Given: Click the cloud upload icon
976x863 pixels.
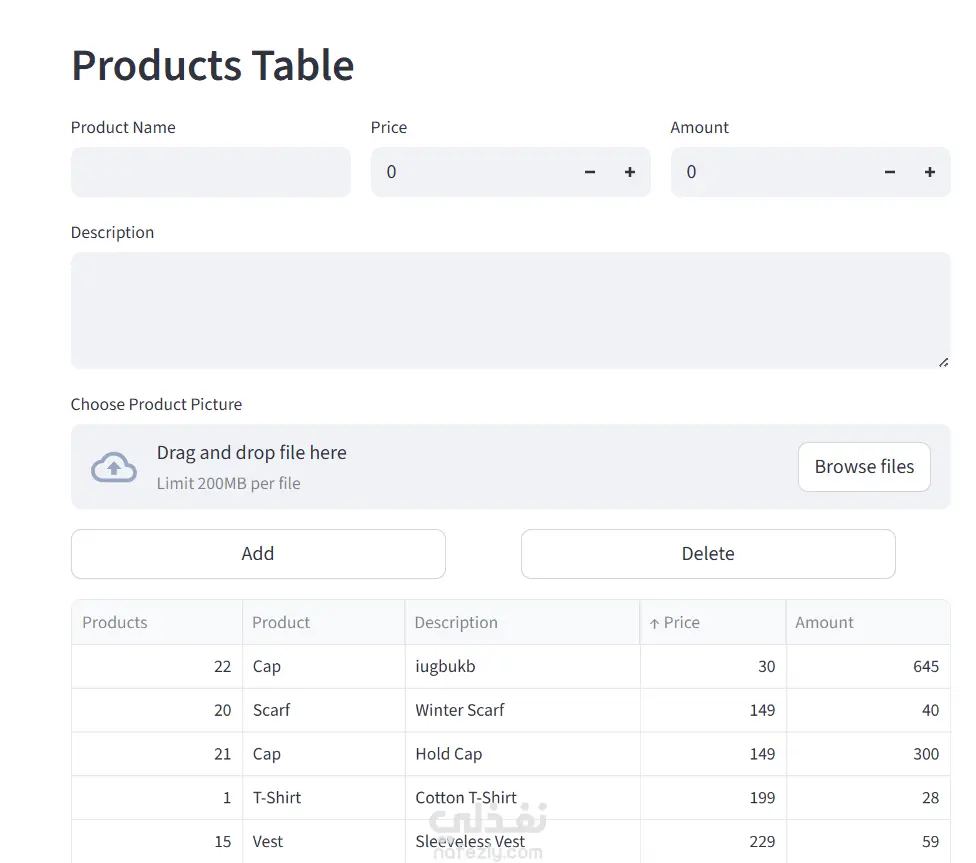Looking at the screenshot, I should tap(114, 467).
